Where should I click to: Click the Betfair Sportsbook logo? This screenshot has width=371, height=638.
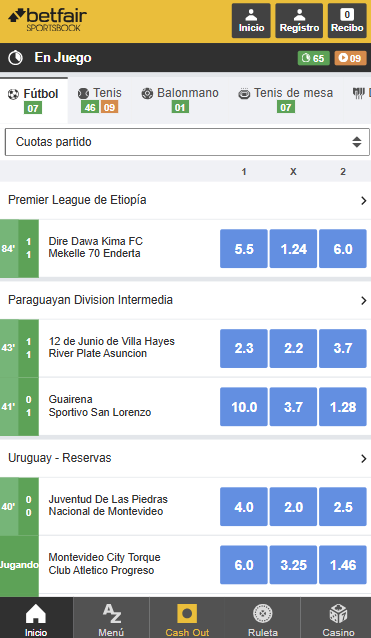pyautogui.click(x=47, y=20)
